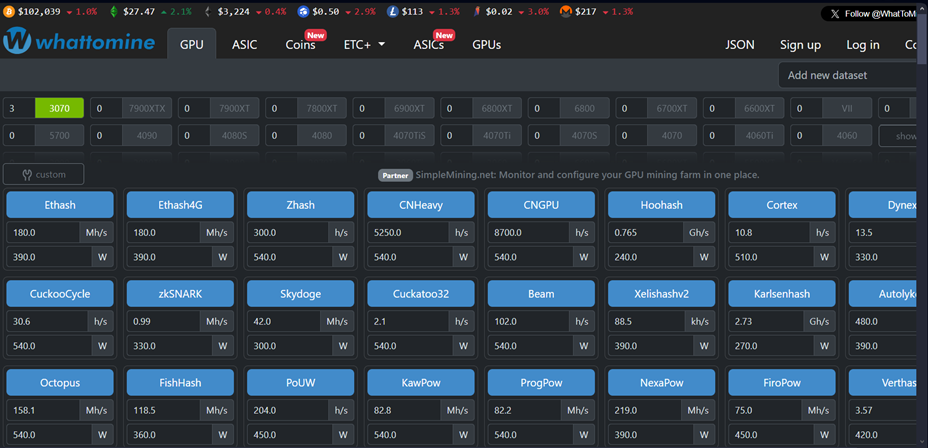Open the JSON link

pos(740,45)
